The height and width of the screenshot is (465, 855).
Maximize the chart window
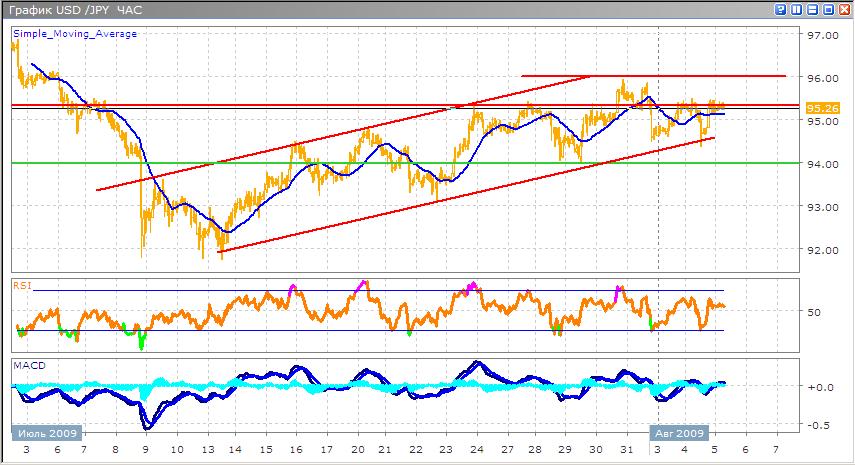click(828, 9)
